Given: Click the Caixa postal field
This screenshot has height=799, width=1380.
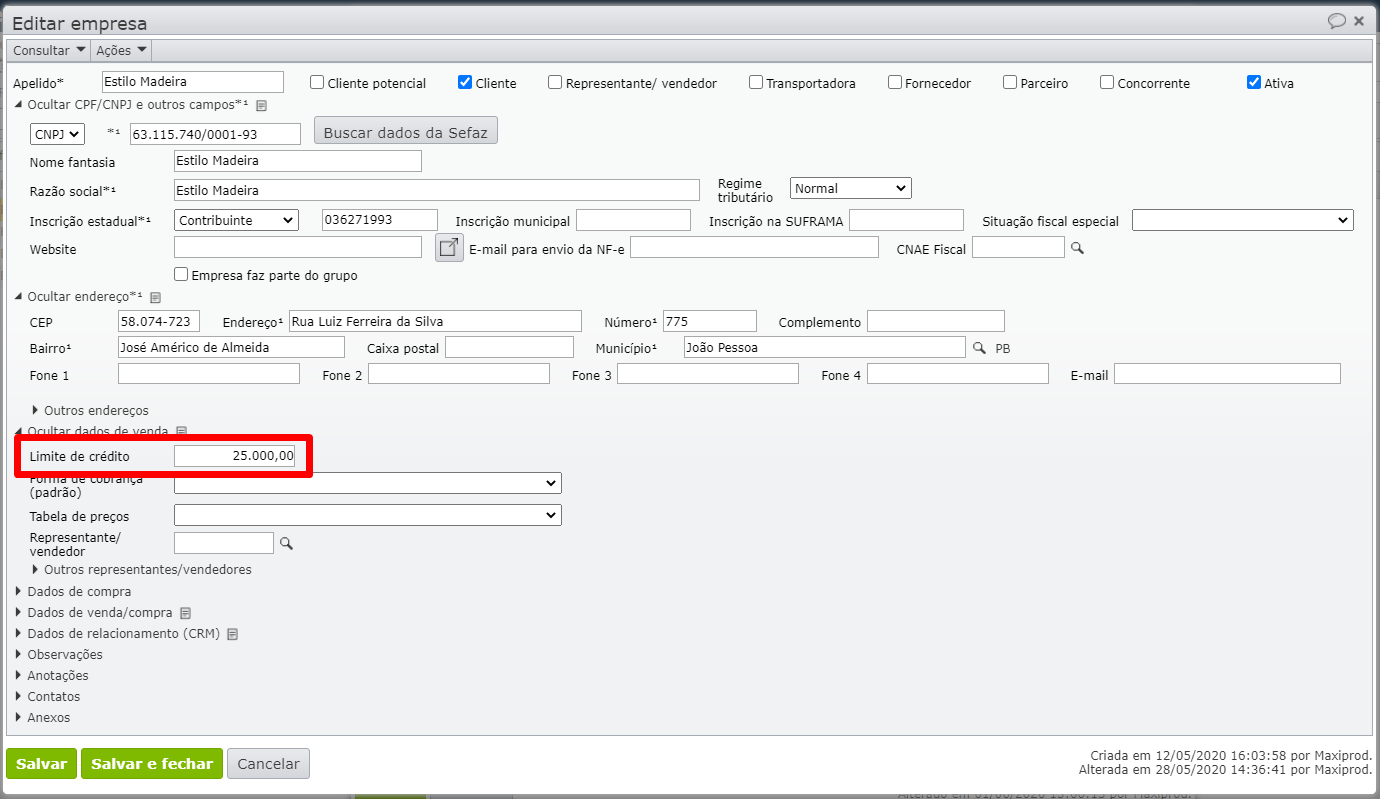Looking at the screenshot, I should pyautogui.click(x=509, y=347).
